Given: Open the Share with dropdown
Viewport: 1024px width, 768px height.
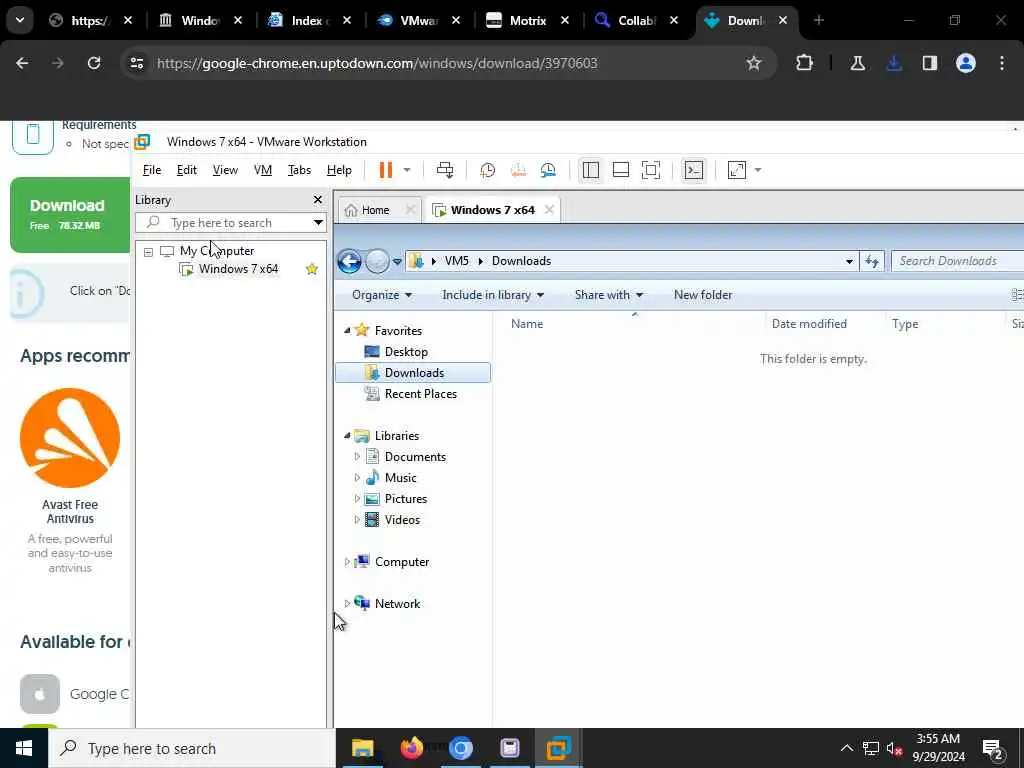Looking at the screenshot, I should 609,295.
